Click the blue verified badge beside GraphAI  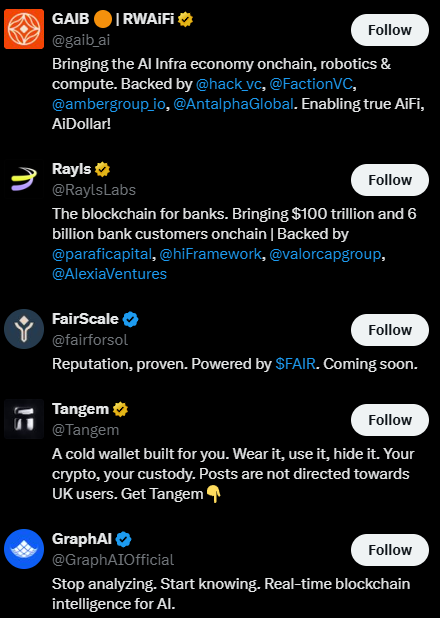point(123,539)
